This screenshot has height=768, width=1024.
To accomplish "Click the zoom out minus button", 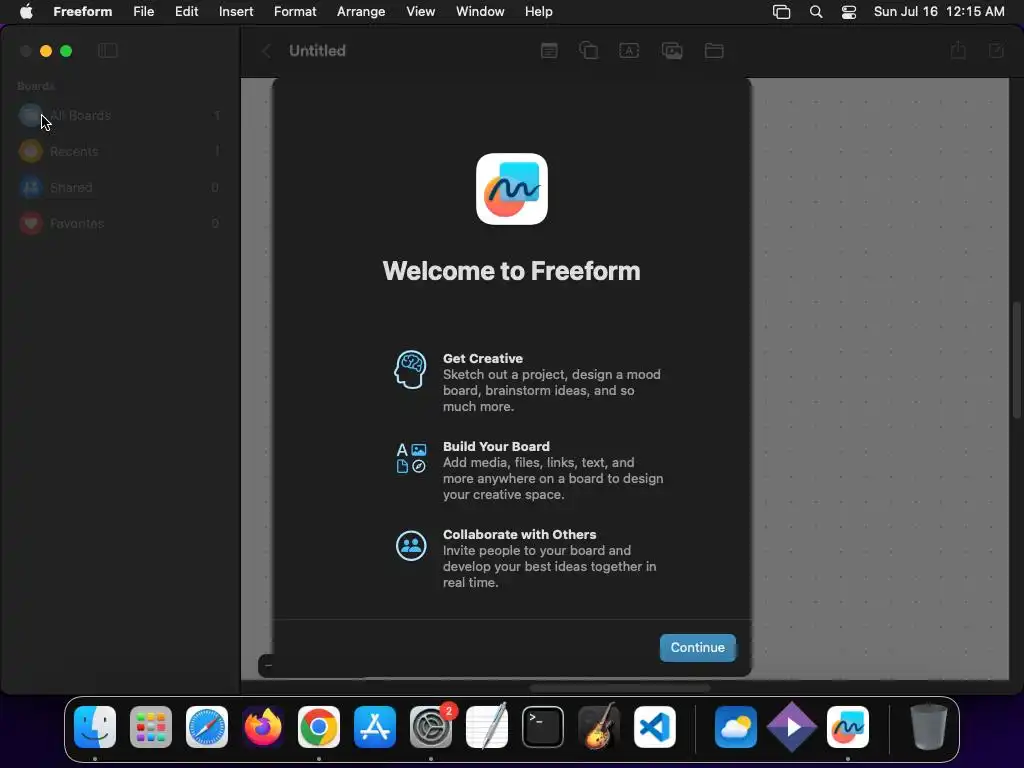I will [x=268, y=665].
